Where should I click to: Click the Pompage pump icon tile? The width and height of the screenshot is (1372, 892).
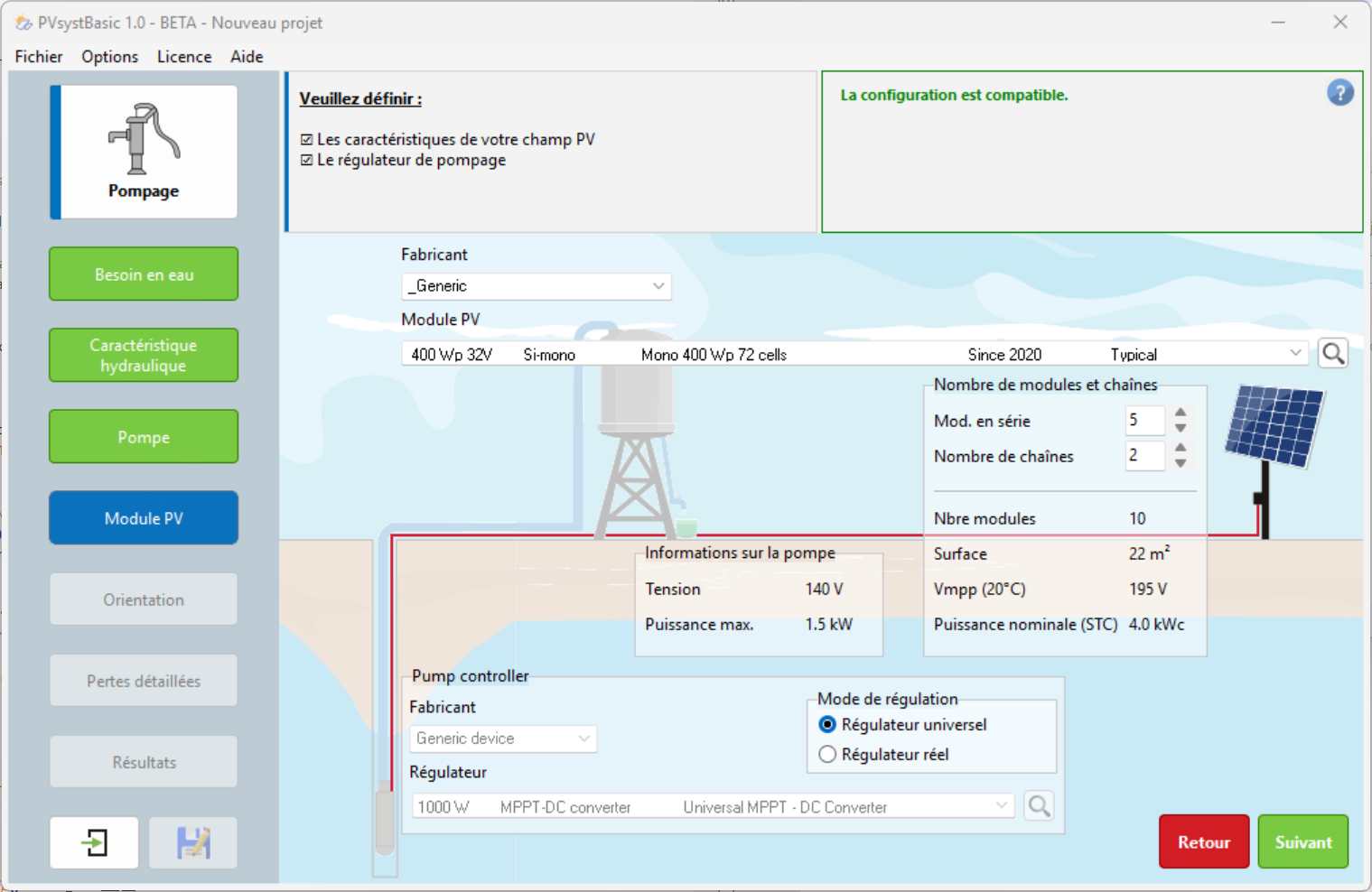tap(145, 152)
